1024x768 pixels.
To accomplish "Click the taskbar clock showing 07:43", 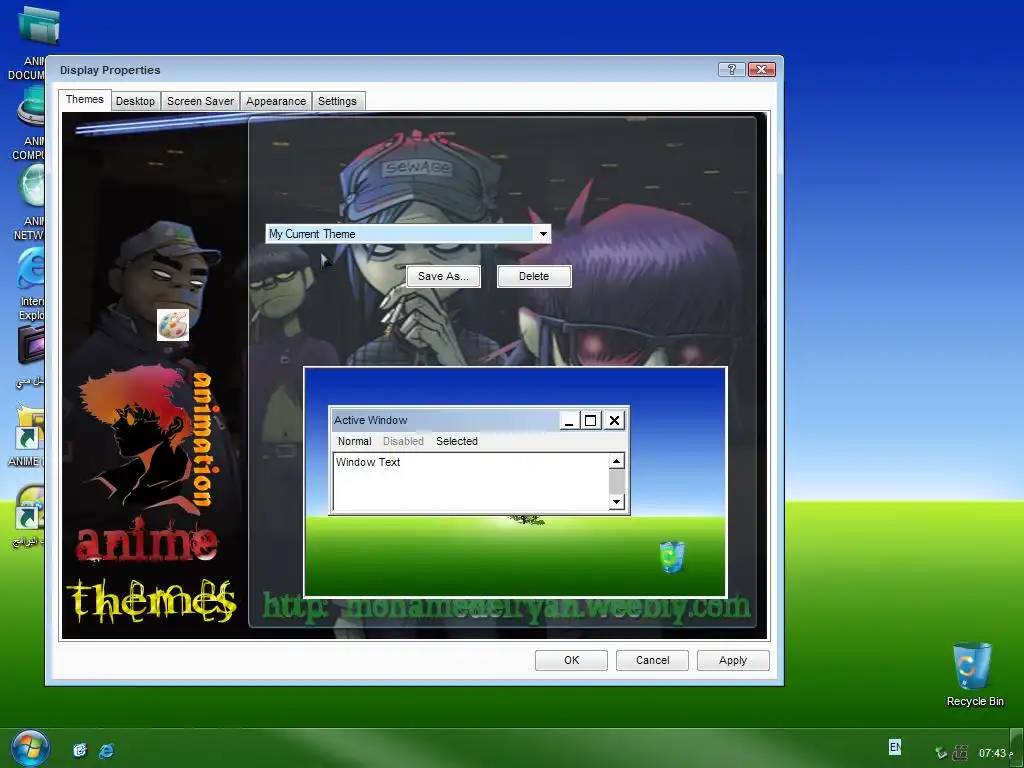I will (x=992, y=753).
